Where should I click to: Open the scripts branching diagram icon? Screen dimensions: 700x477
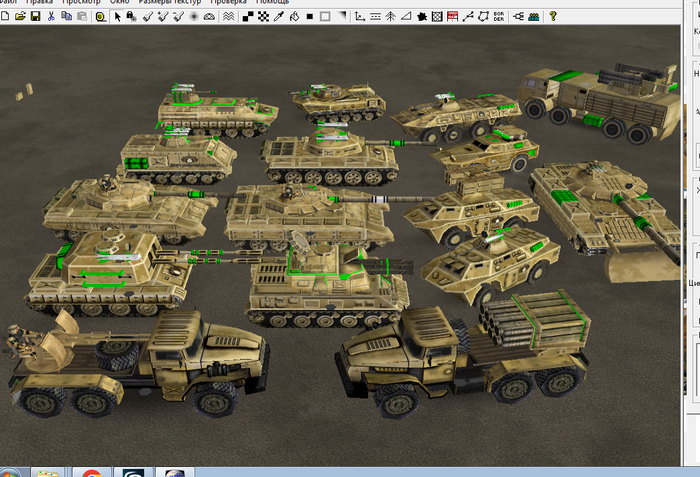(518, 17)
